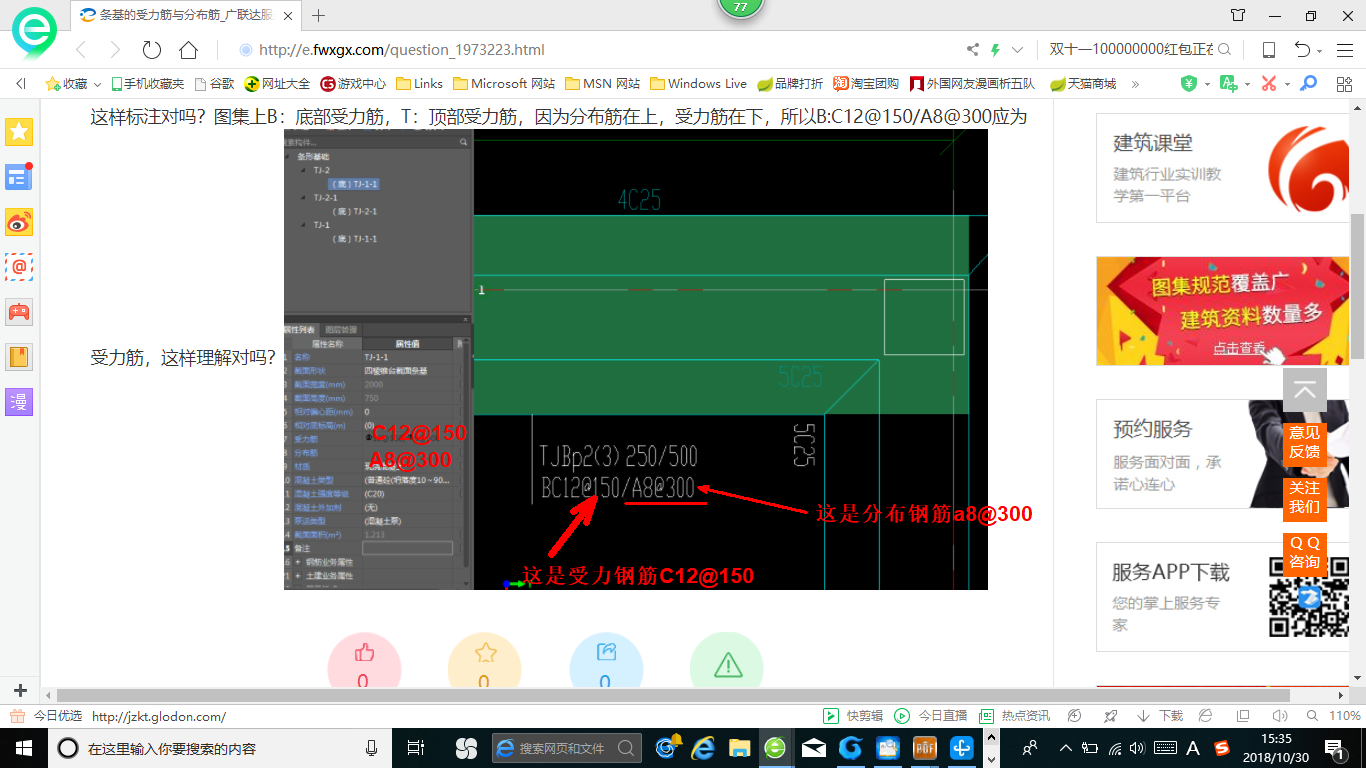1366x768 pixels.
Task: Click the 快剪辑 status bar link
Action: (x=853, y=716)
